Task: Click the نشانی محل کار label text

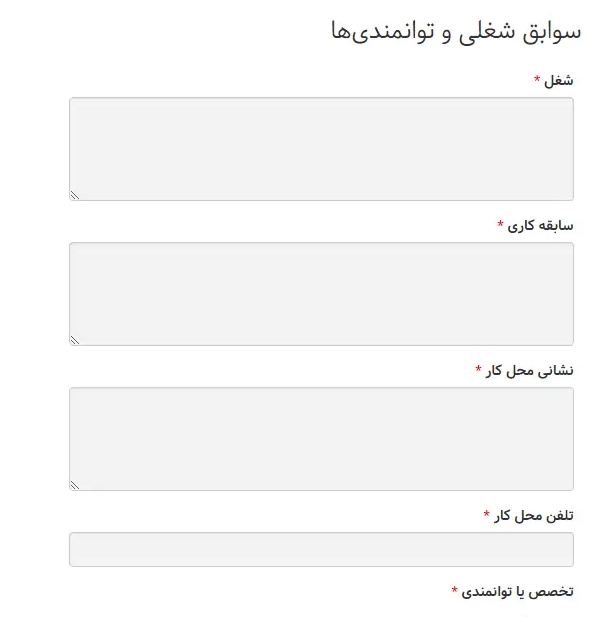Action: click(x=529, y=371)
